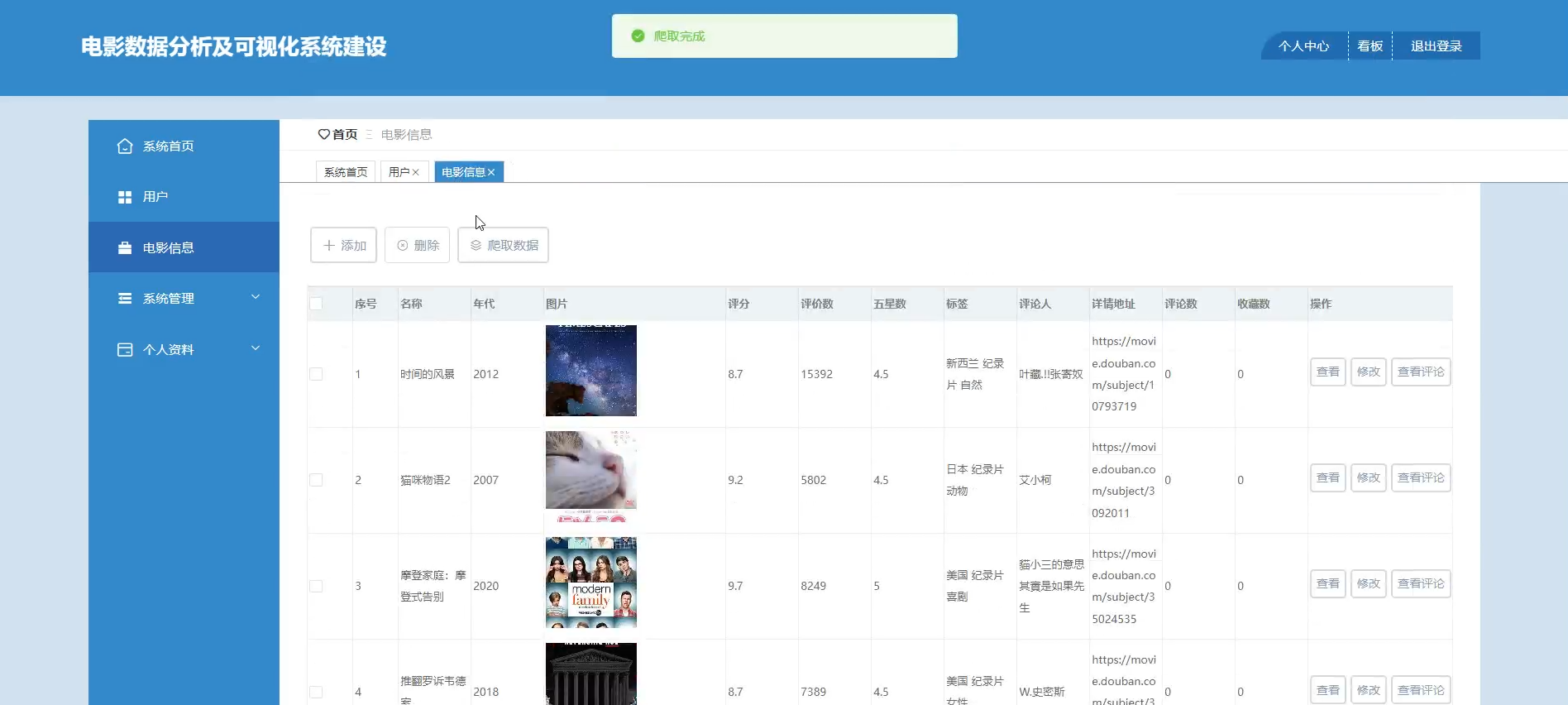Click 退出登录 to log out
This screenshot has width=1568, height=705.
click(x=1437, y=46)
